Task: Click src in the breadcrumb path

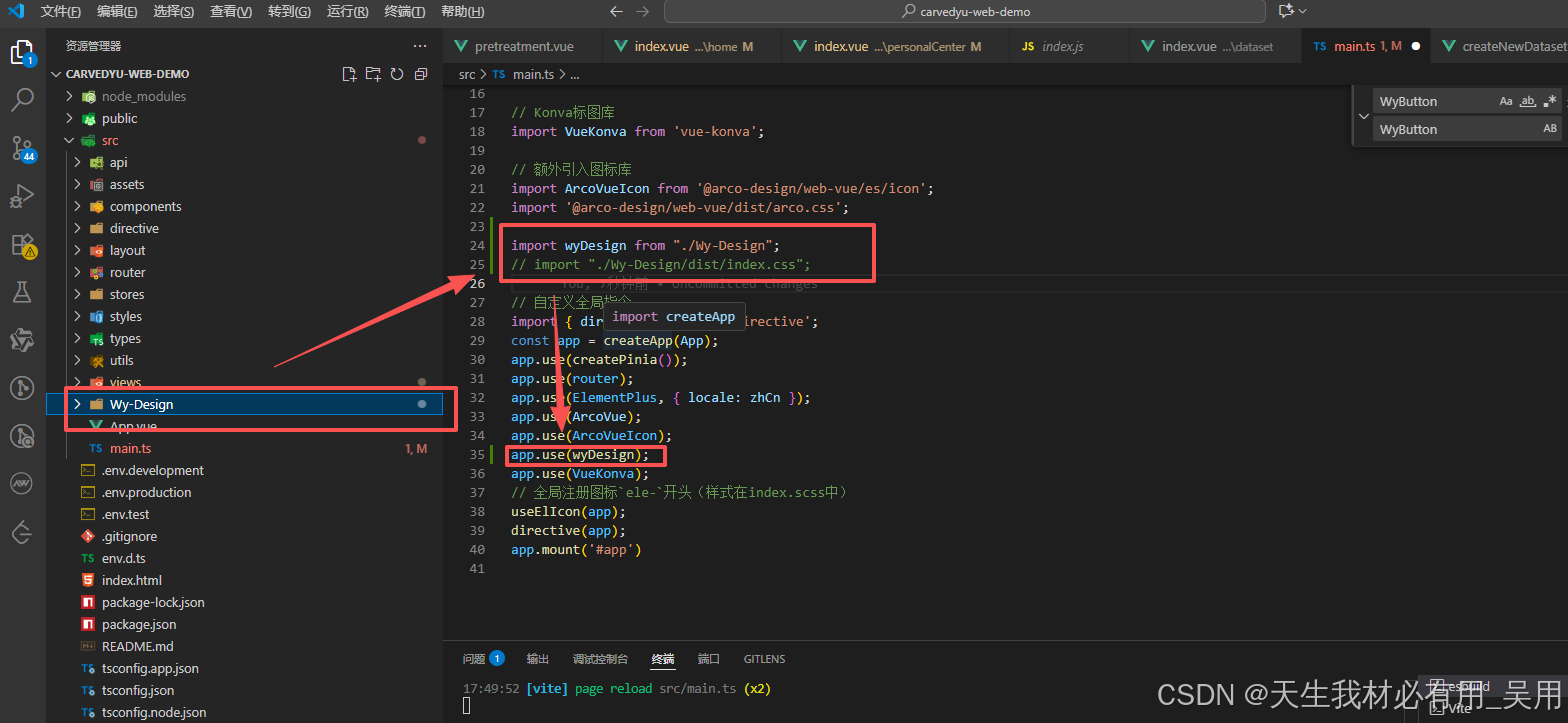Action: tap(467, 74)
